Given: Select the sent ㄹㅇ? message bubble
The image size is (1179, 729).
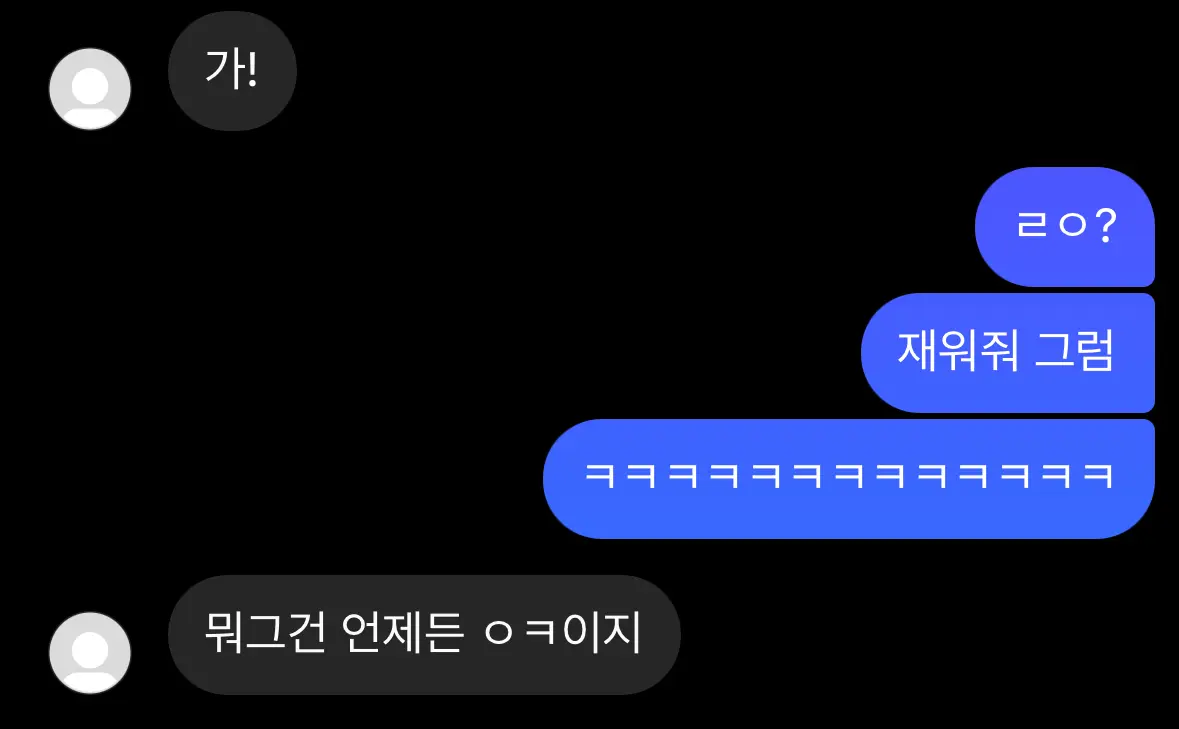Looking at the screenshot, I should tap(1065, 226).
